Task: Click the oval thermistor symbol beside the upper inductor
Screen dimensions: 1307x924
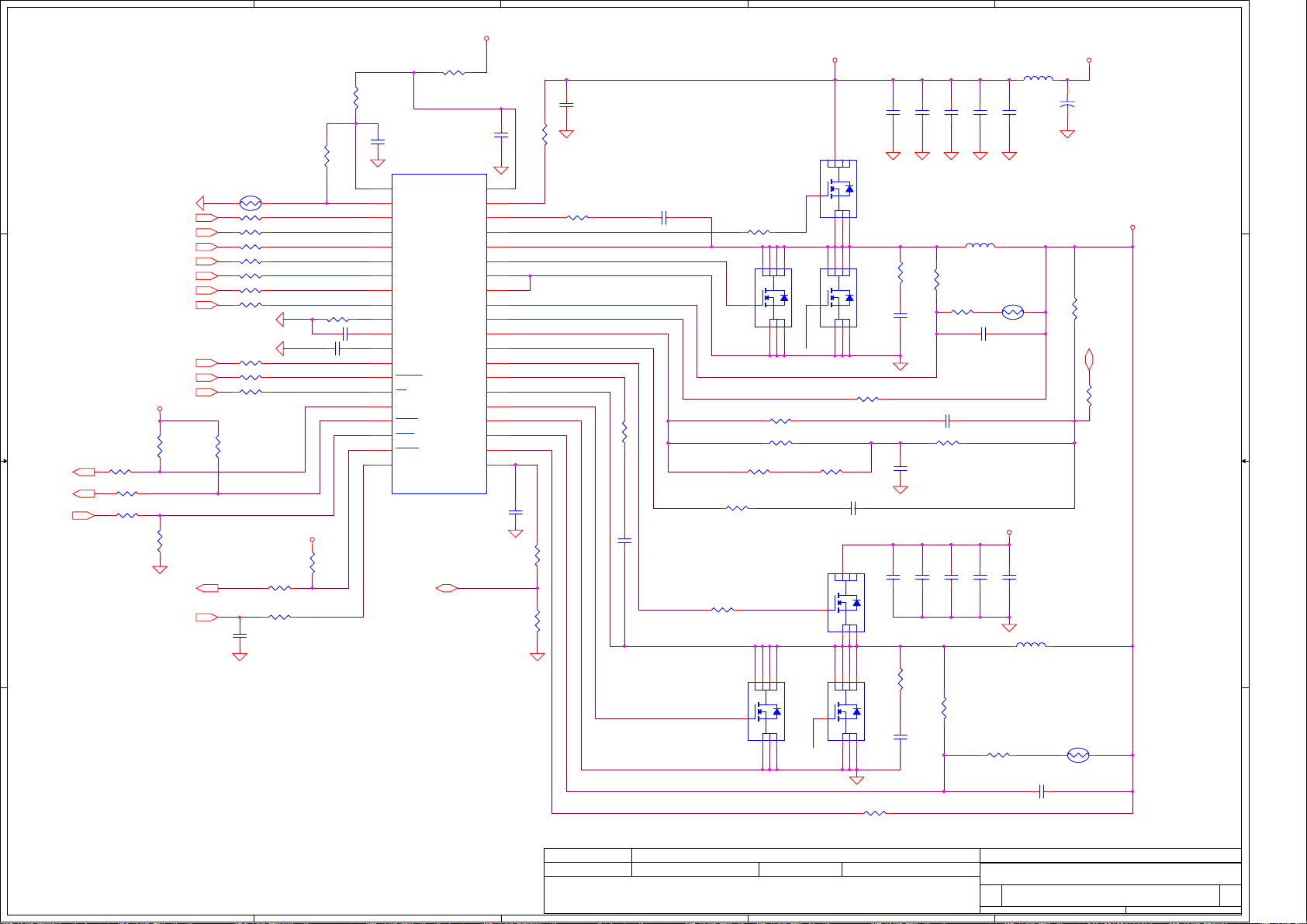Action: tap(1013, 312)
